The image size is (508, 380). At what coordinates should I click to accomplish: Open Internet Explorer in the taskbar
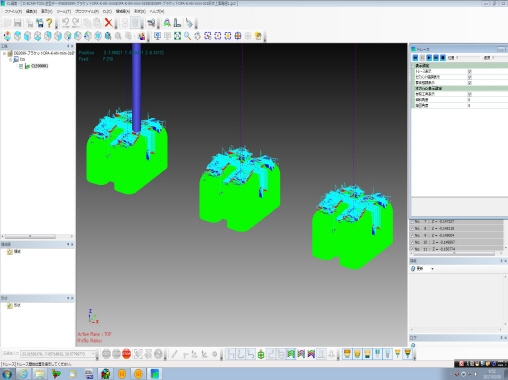click(23, 374)
